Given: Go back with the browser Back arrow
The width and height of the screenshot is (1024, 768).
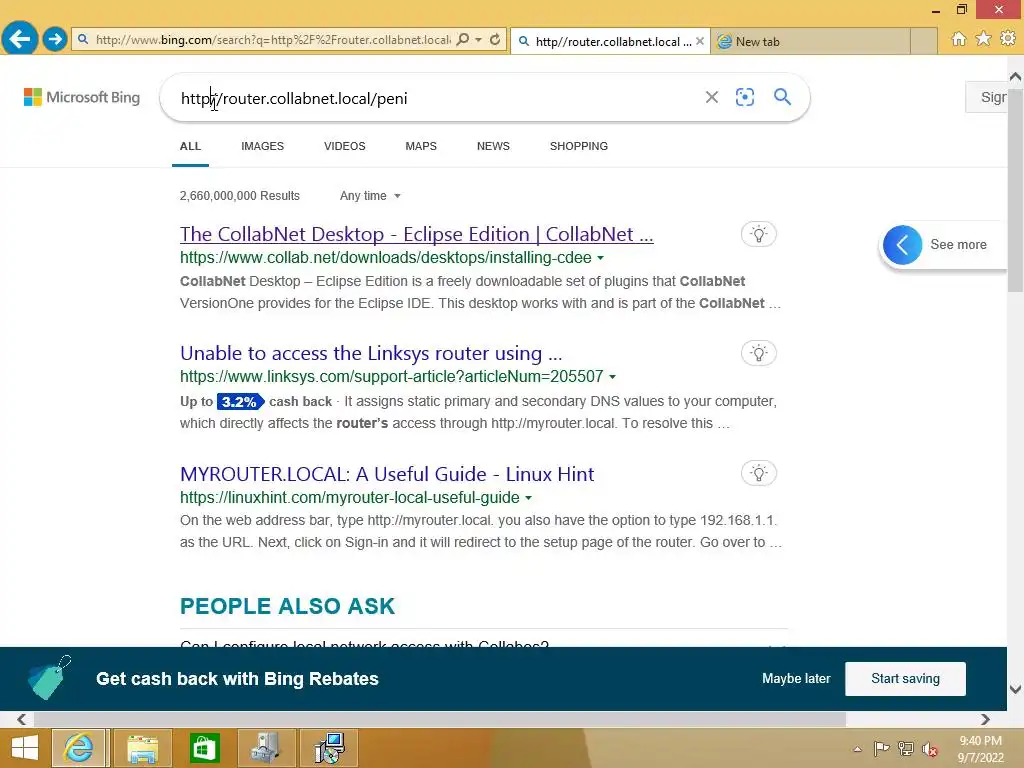Looking at the screenshot, I should click(x=20, y=39).
